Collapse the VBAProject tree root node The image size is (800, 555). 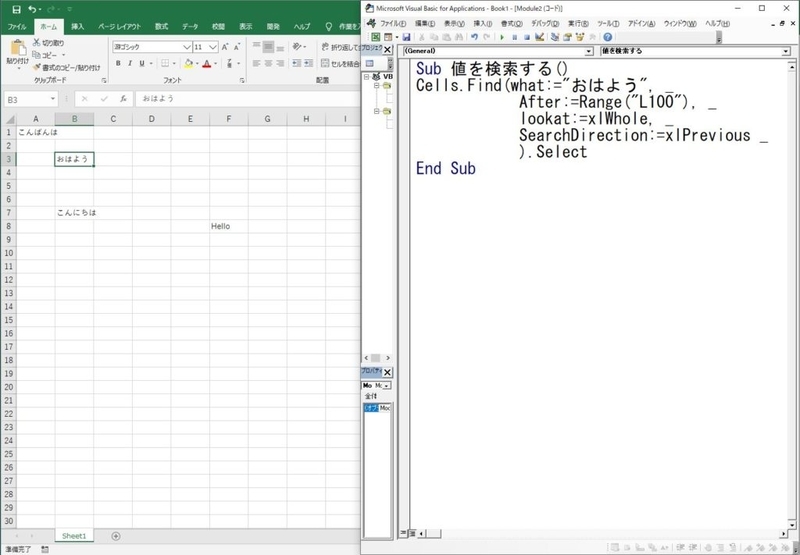point(366,77)
